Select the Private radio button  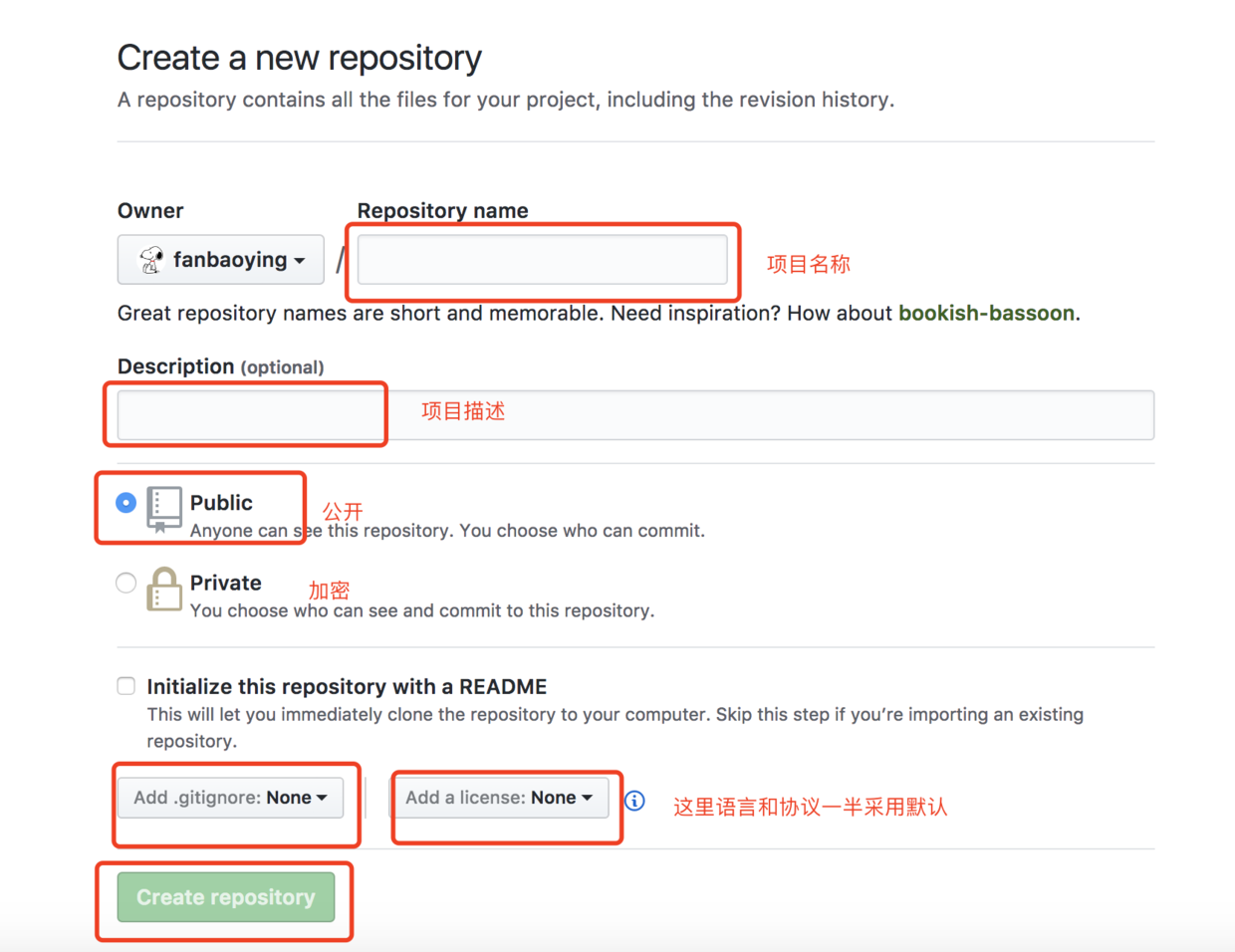[125, 583]
